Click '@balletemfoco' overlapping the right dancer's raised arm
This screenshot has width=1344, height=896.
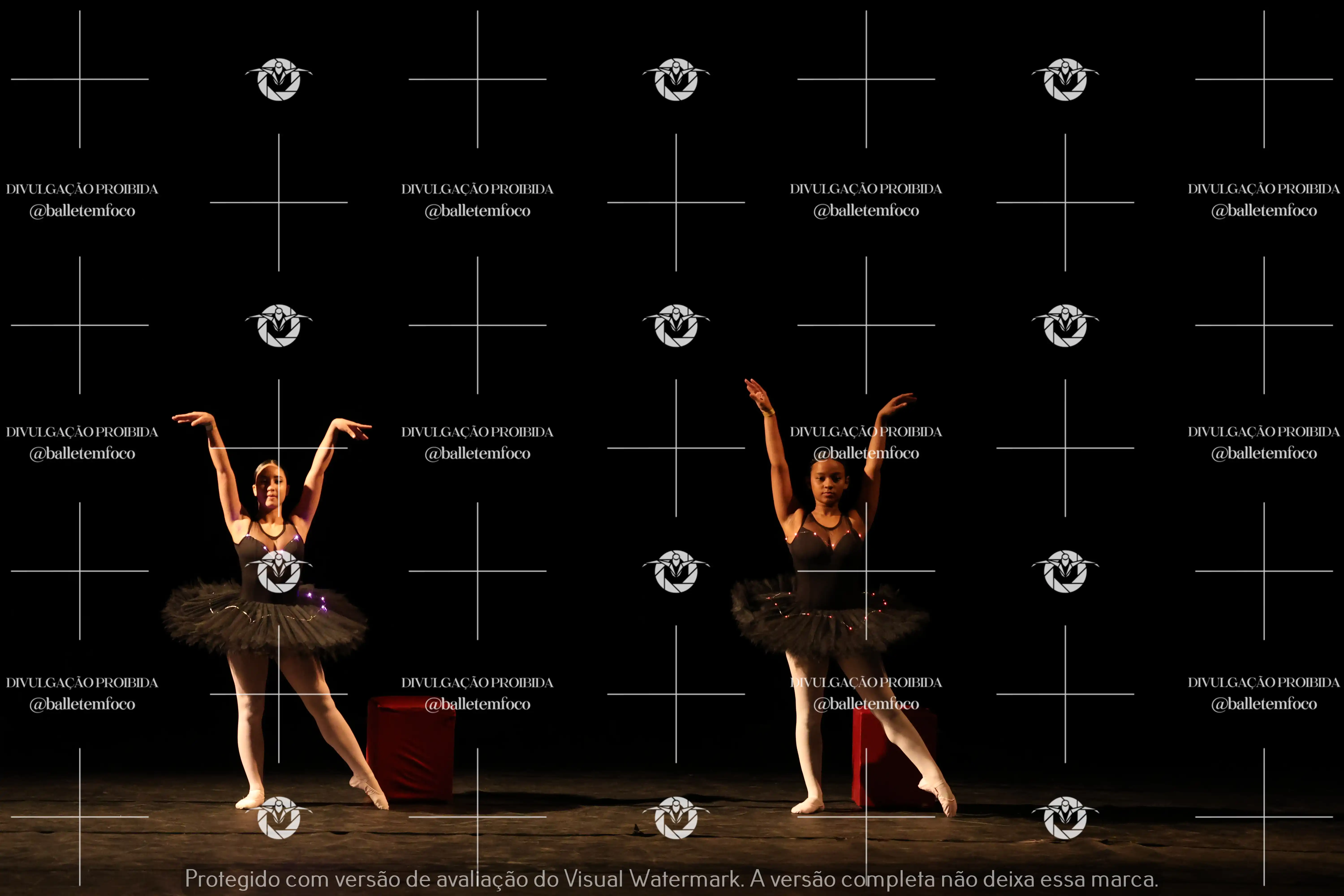point(866,453)
